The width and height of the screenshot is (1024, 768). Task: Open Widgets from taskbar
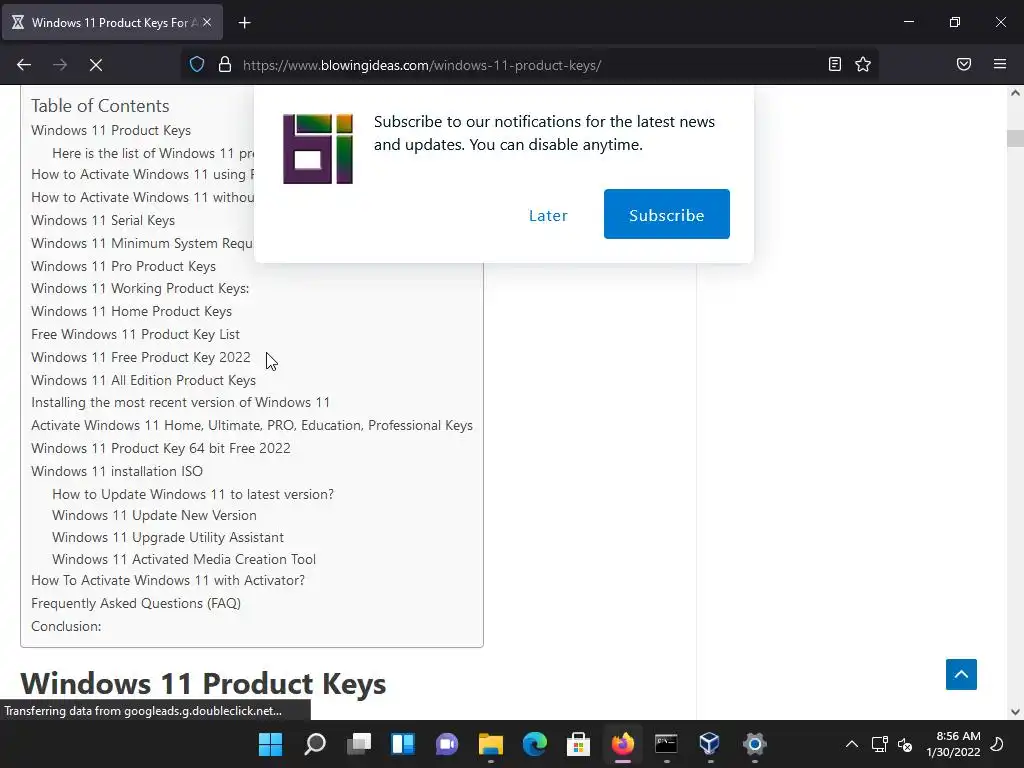pyautogui.click(x=402, y=744)
